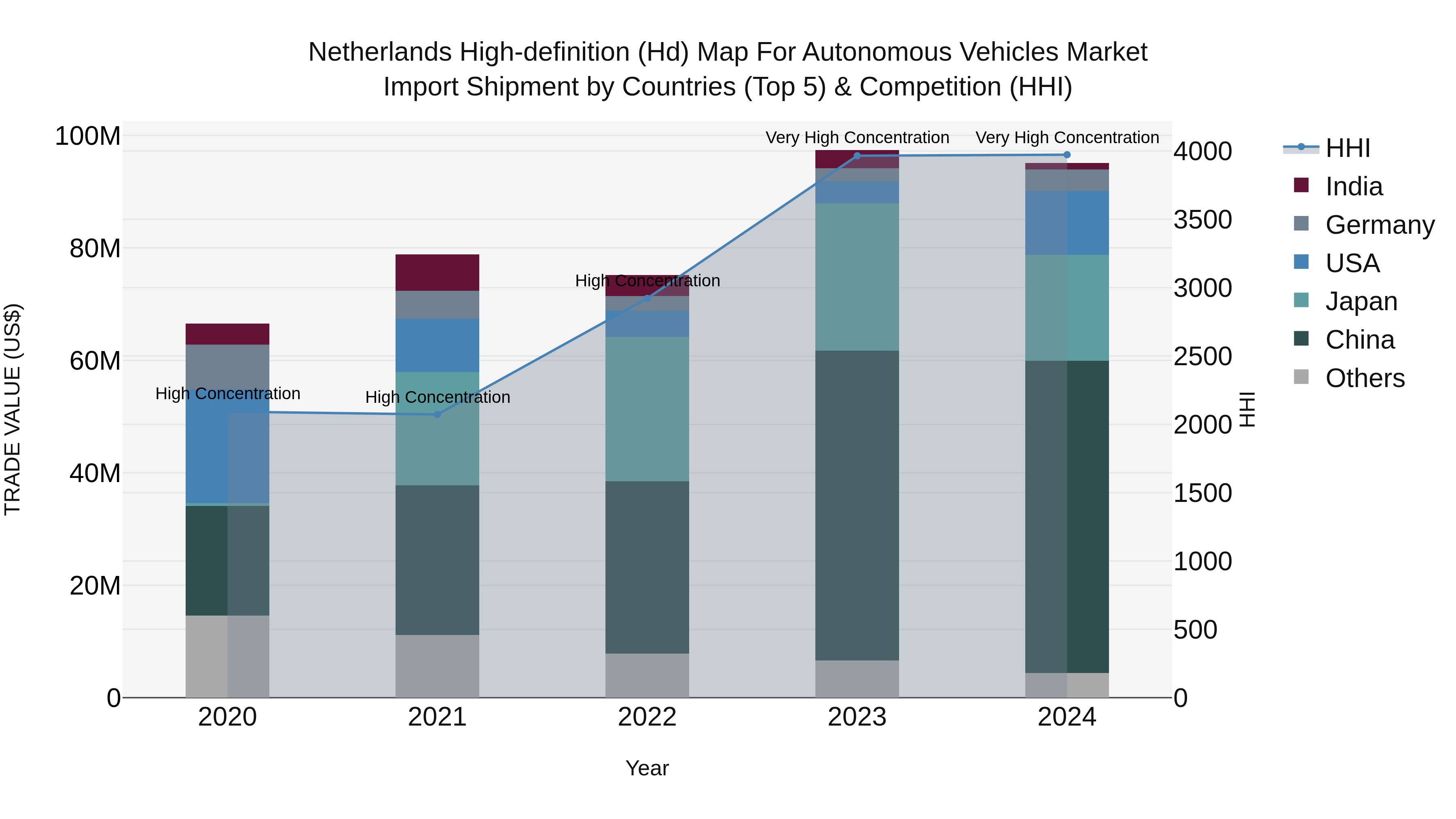The height and width of the screenshot is (819, 1456).
Task: Click the 2022 x-axis year label
Action: coord(648,717)
